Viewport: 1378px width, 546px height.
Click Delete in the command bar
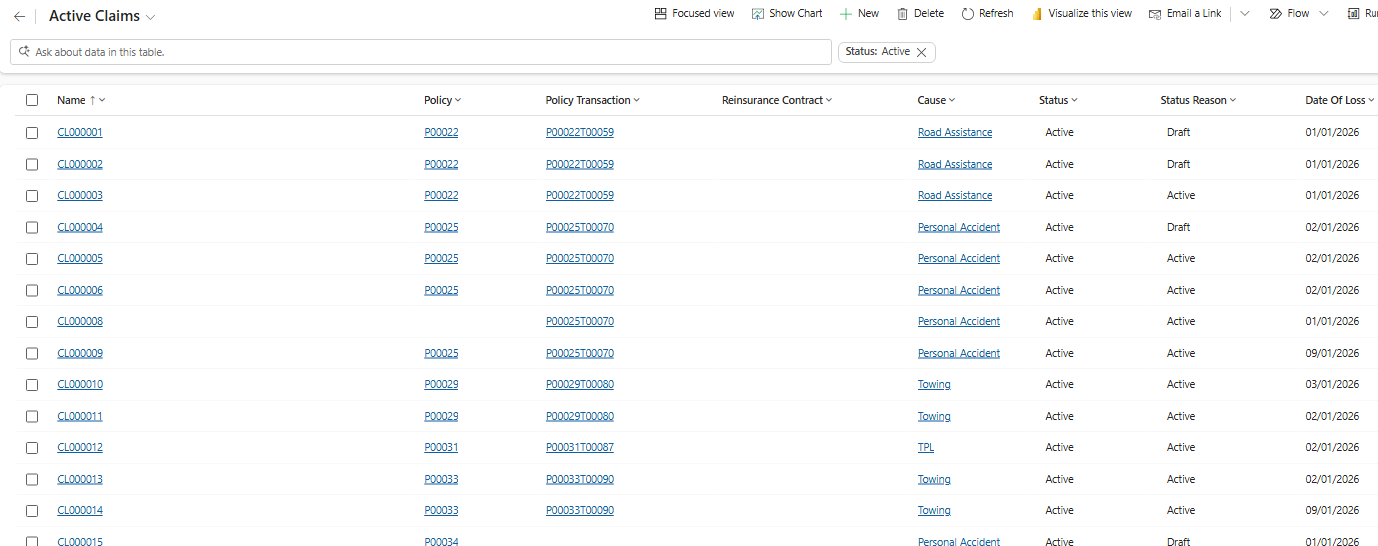tap(920, 13)
